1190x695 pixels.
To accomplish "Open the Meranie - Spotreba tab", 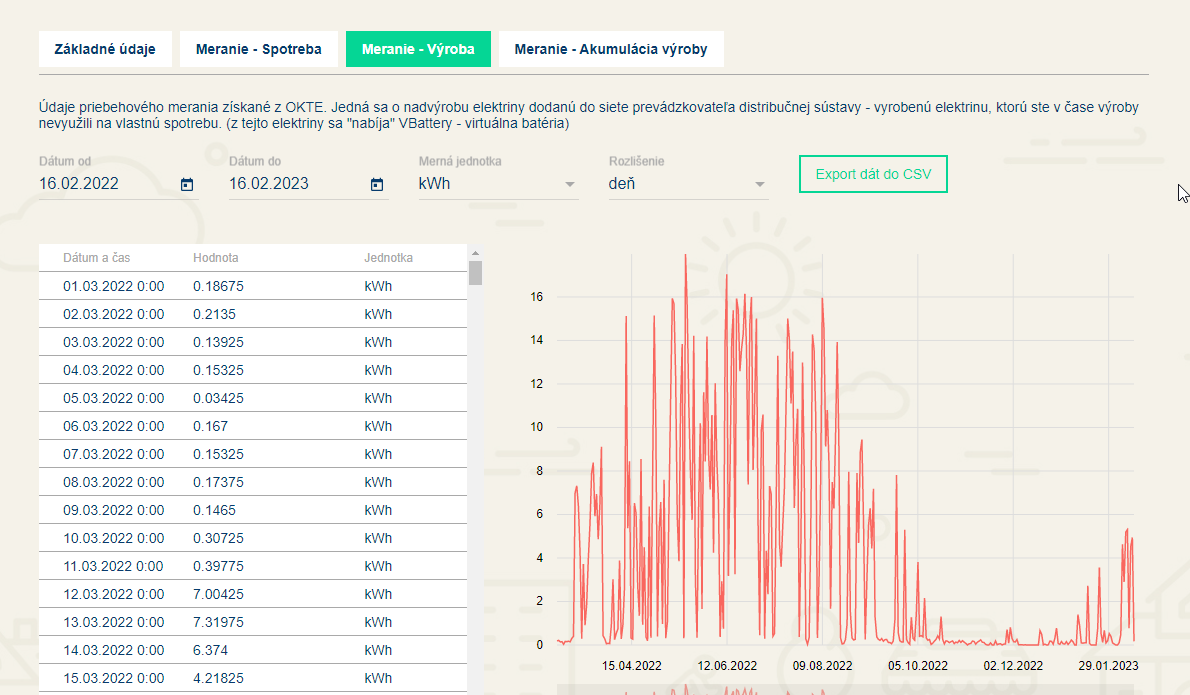I will [259, 49].
